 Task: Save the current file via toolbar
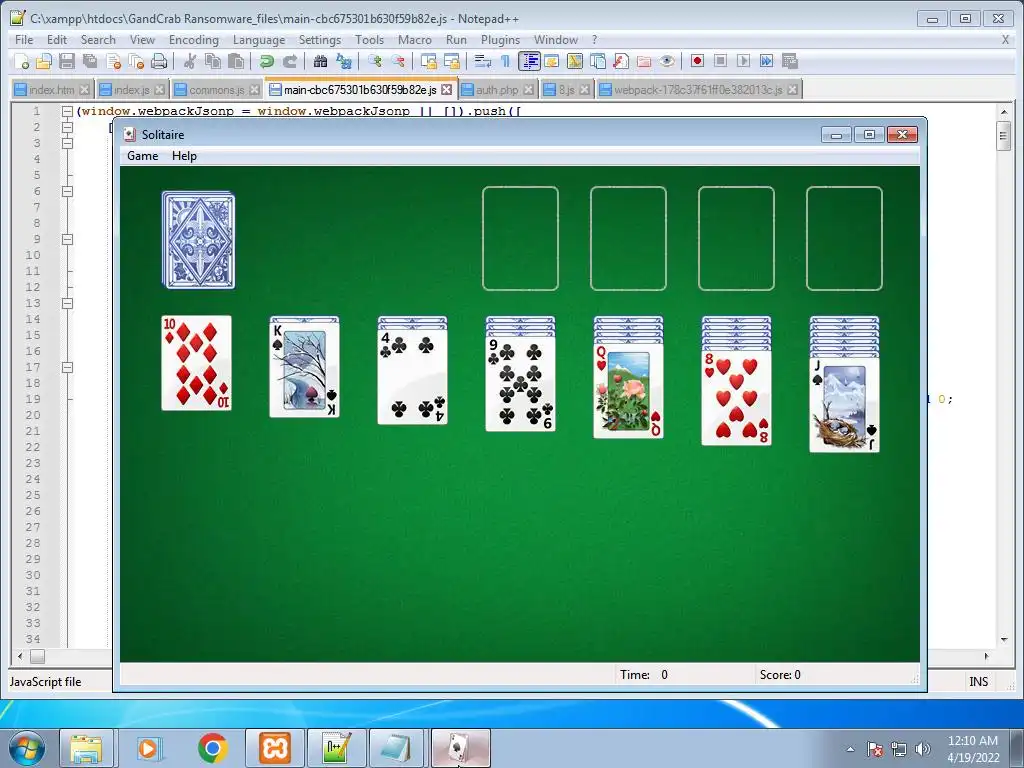click(67, 61)
